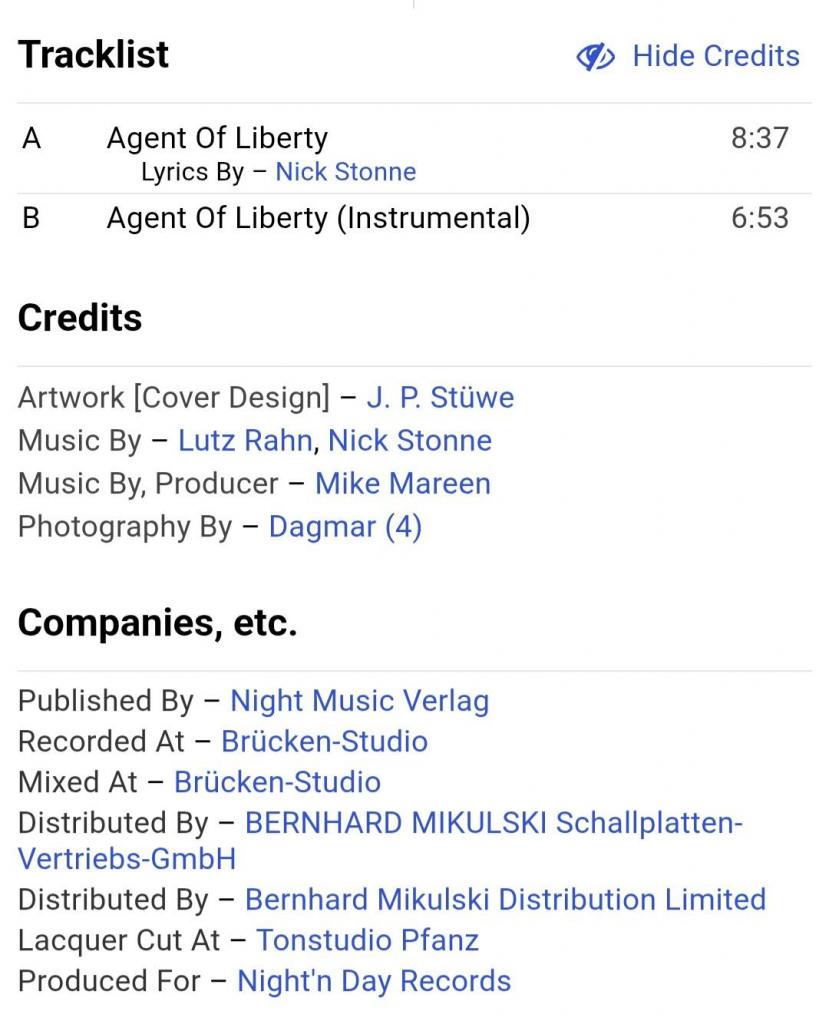Select Nick Stonne in Music By credits
Viewport: 829px width, 1024px height.
pos(410,441)
